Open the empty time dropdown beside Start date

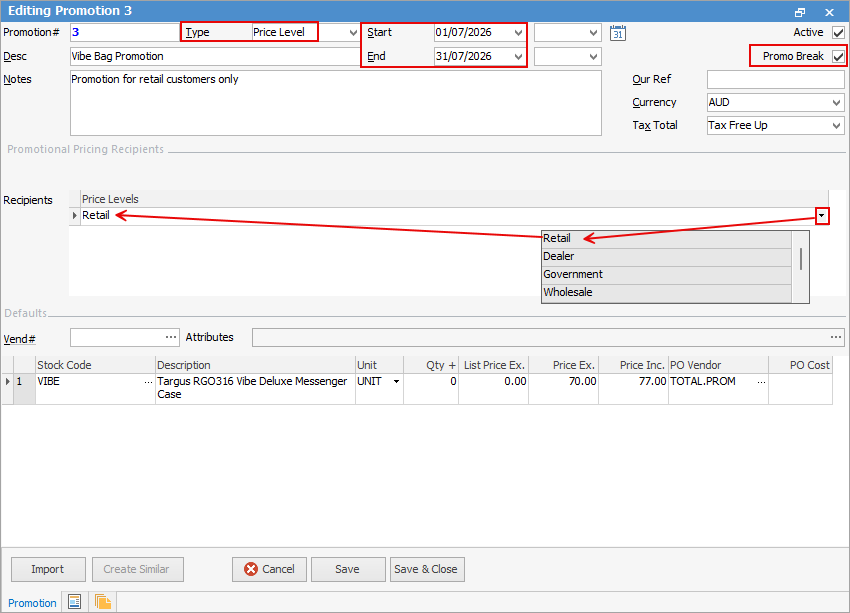coord(593,33)
